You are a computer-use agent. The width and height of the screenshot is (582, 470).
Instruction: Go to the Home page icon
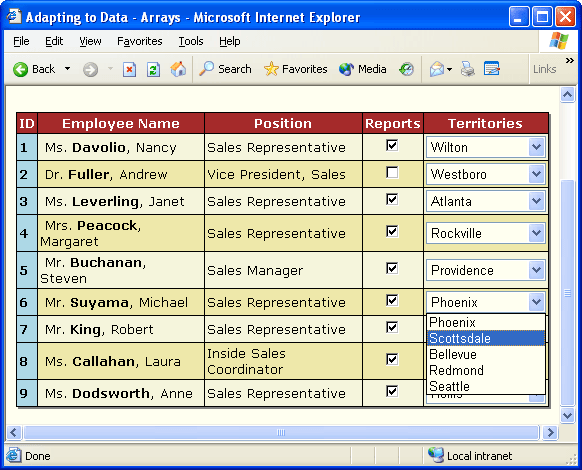pyautogui.click(x=178, y=69)
